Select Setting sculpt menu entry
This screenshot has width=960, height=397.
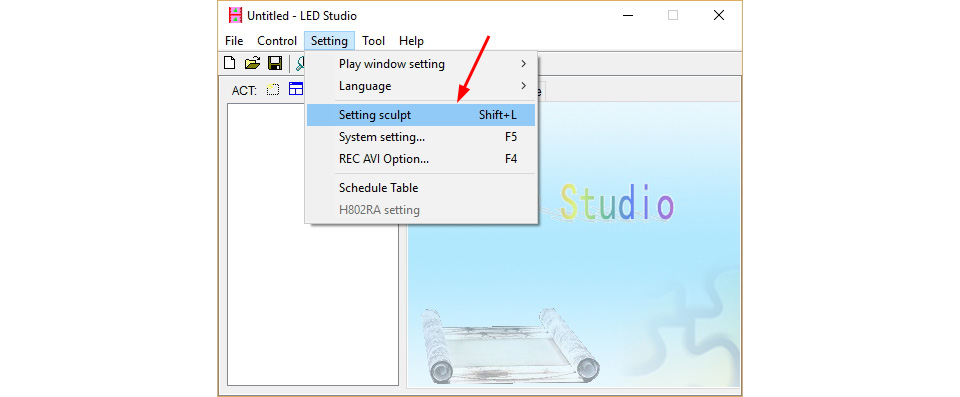click(421, 115)
